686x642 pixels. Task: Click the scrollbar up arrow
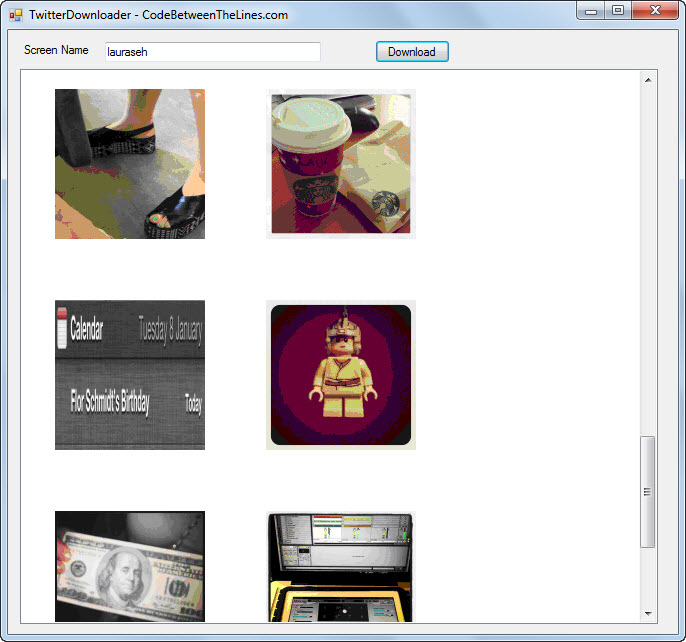[x=648, y=80]
